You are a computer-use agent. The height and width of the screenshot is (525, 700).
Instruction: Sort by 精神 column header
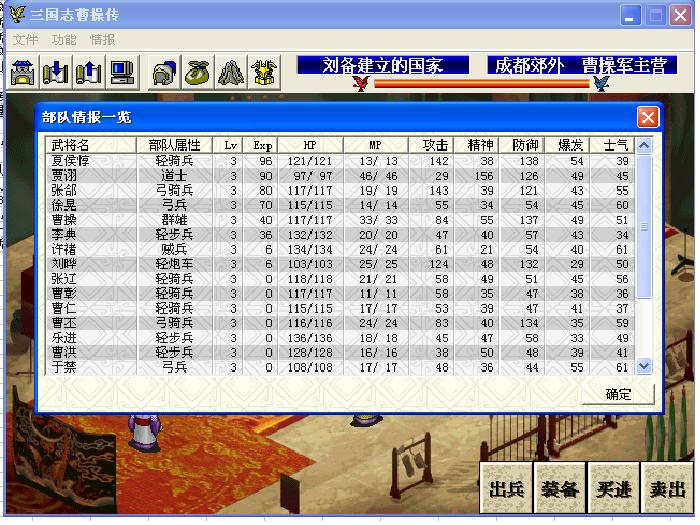pyautogui.click(x=476, y=145)
